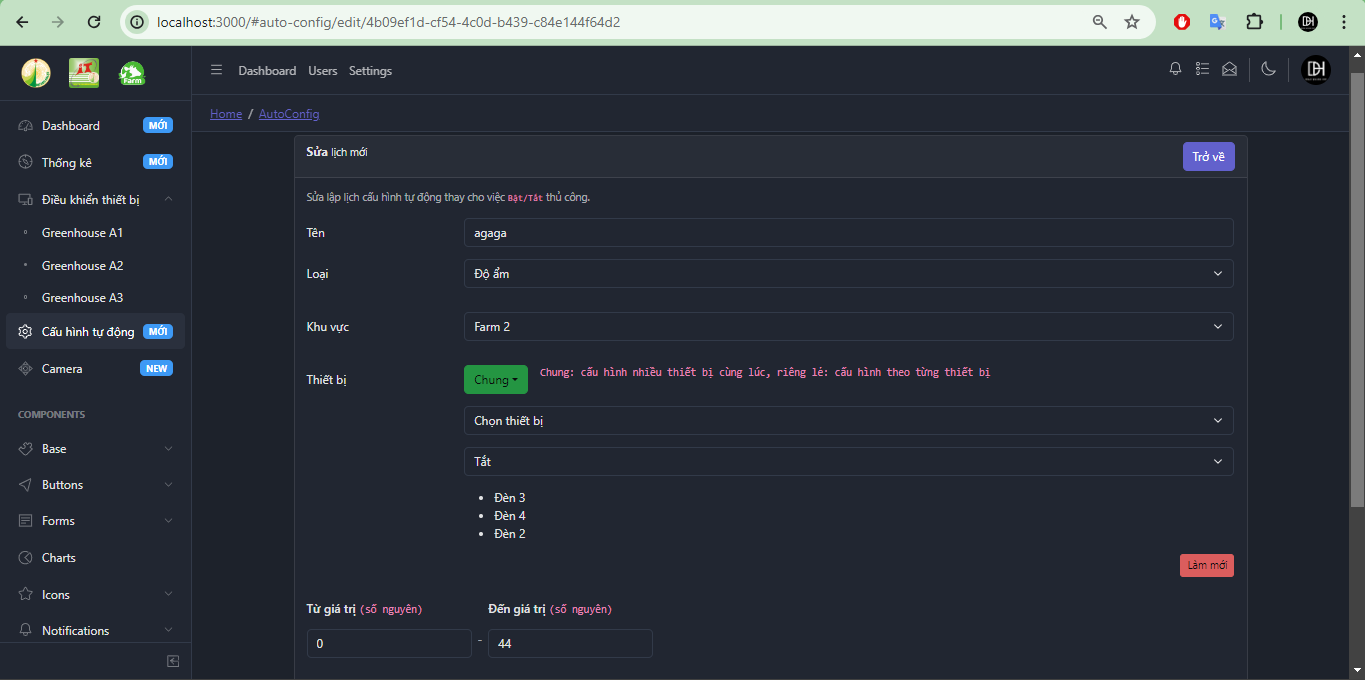Click the Charts pie icon

click(x=26, y=557)
